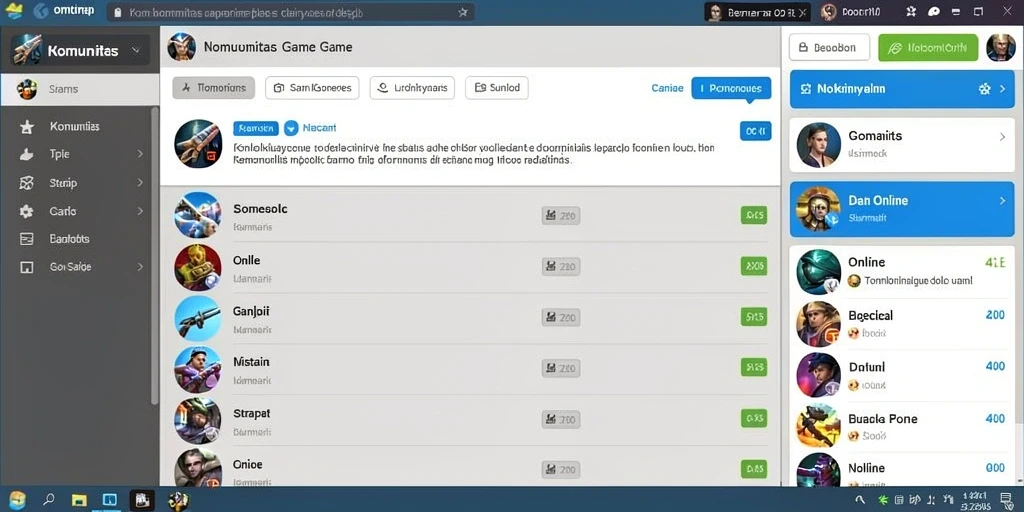Click the bookmark star in address bar
The image size is (1024, 512).
pyautogui.click(x=462, y=12)
